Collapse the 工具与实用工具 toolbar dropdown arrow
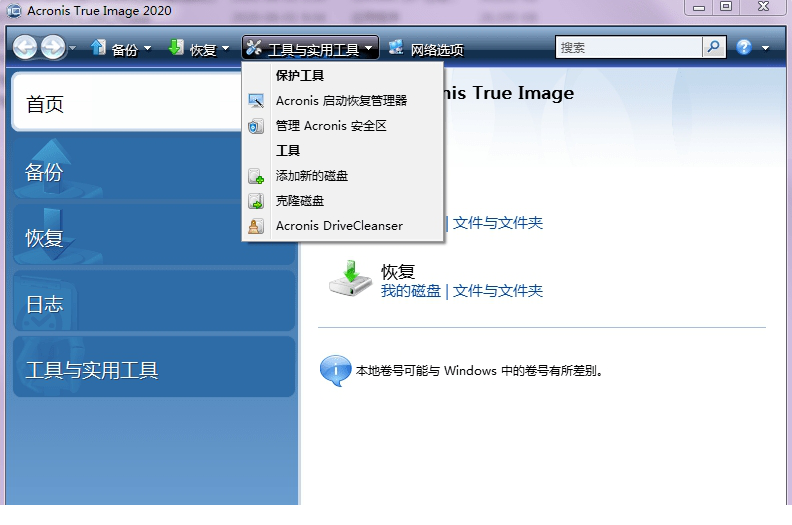The width and height of the screenshot is (792, 525). (x=369, y=49)
